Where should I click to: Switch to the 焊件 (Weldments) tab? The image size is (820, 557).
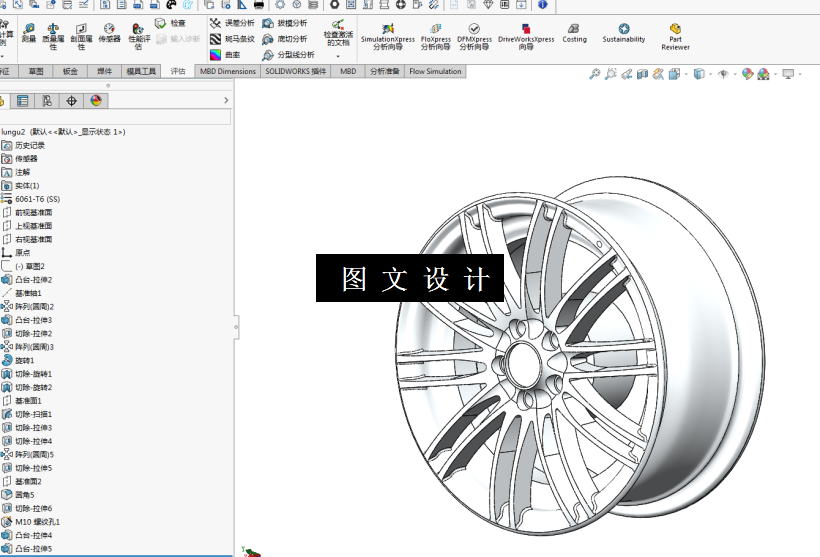[x=105, y=71]
